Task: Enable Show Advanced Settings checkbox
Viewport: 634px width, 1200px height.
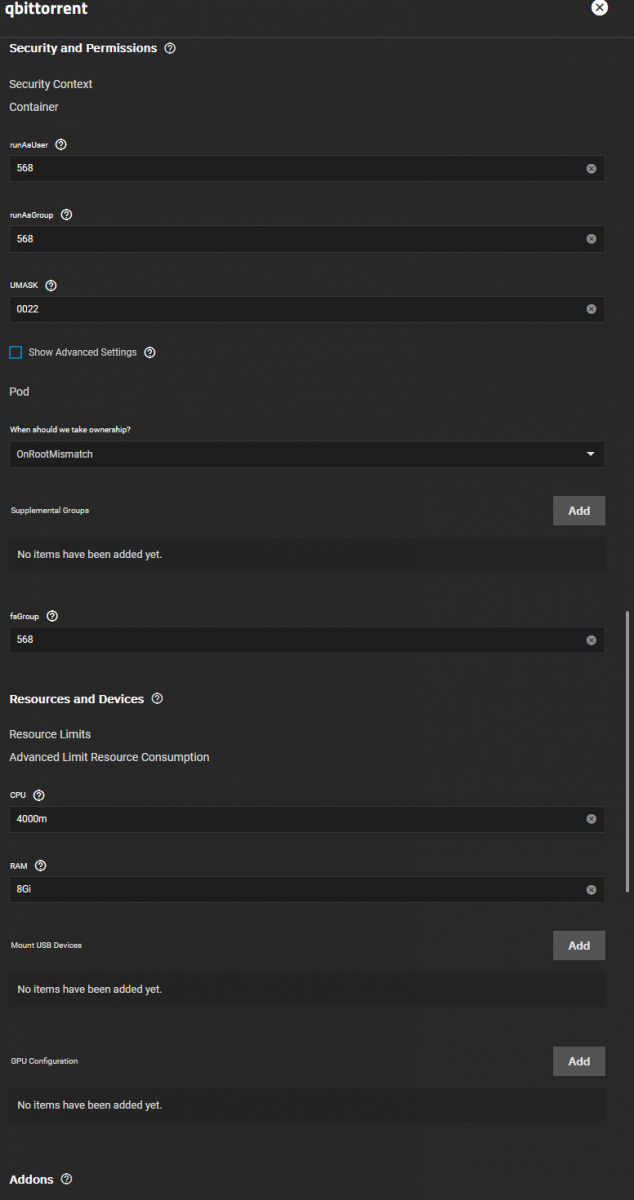Action: pos(15,352)
